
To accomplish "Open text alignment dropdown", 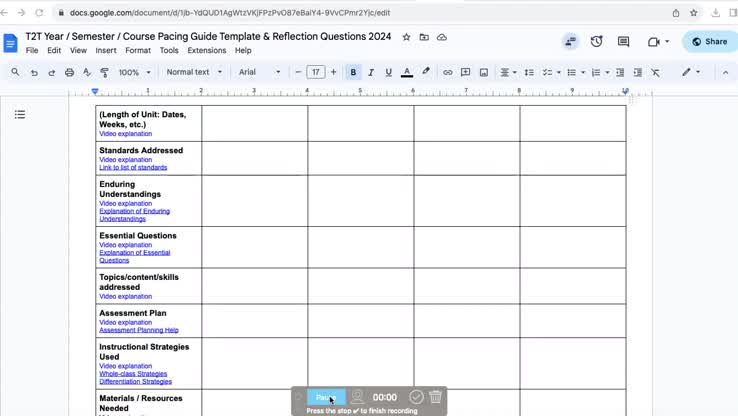I will click(508, 72).
